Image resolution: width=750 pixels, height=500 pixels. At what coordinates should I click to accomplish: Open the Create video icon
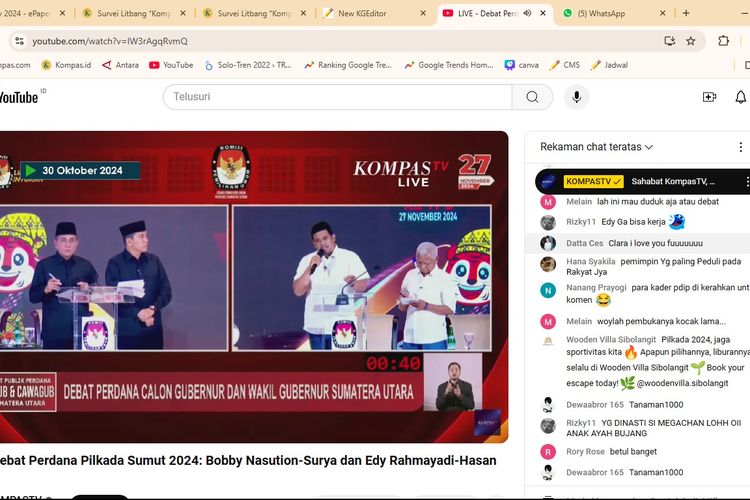pyautogui.click(x=709, y=97)
